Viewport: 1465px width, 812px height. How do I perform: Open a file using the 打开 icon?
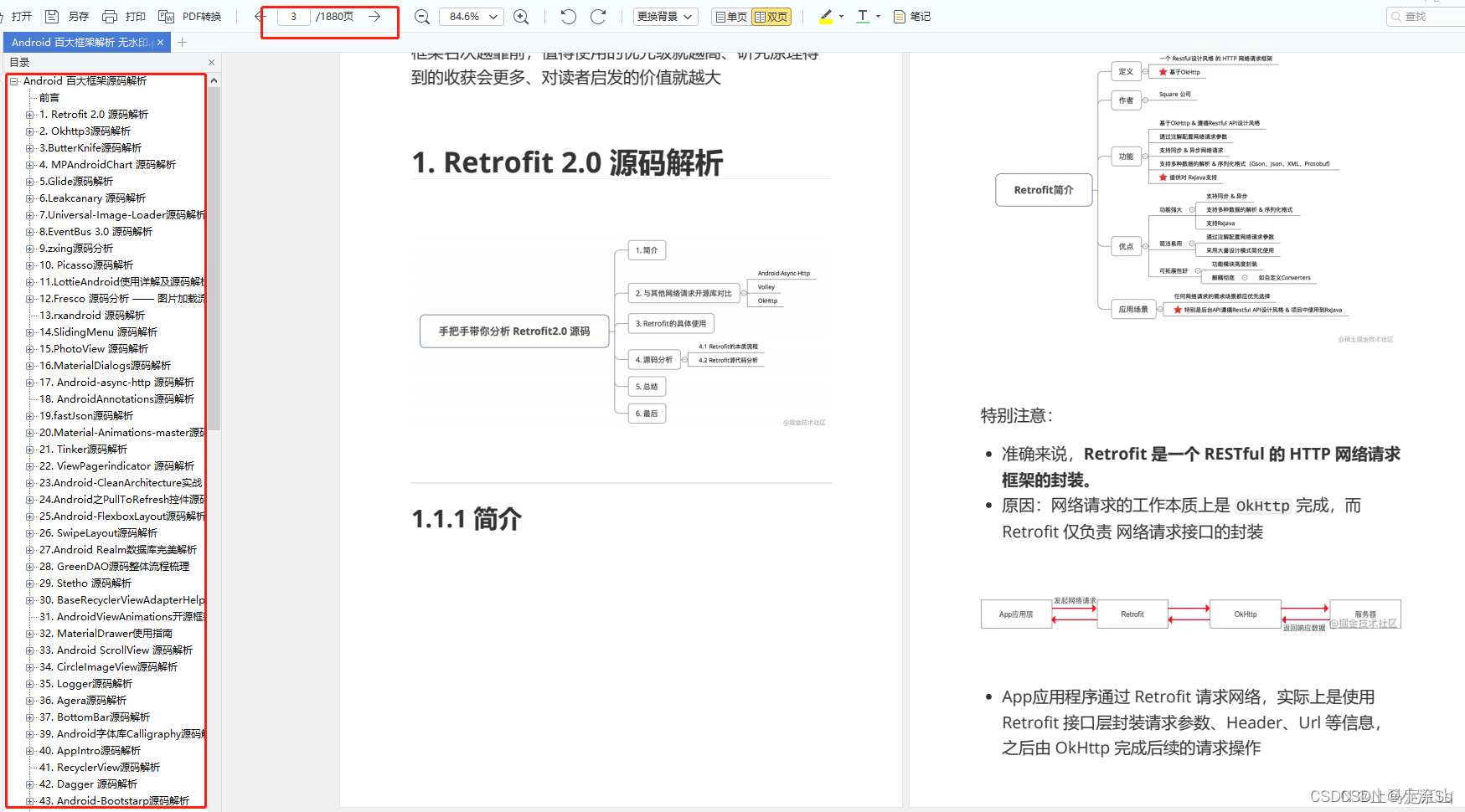pyautogui.click(x=20, y=16)
